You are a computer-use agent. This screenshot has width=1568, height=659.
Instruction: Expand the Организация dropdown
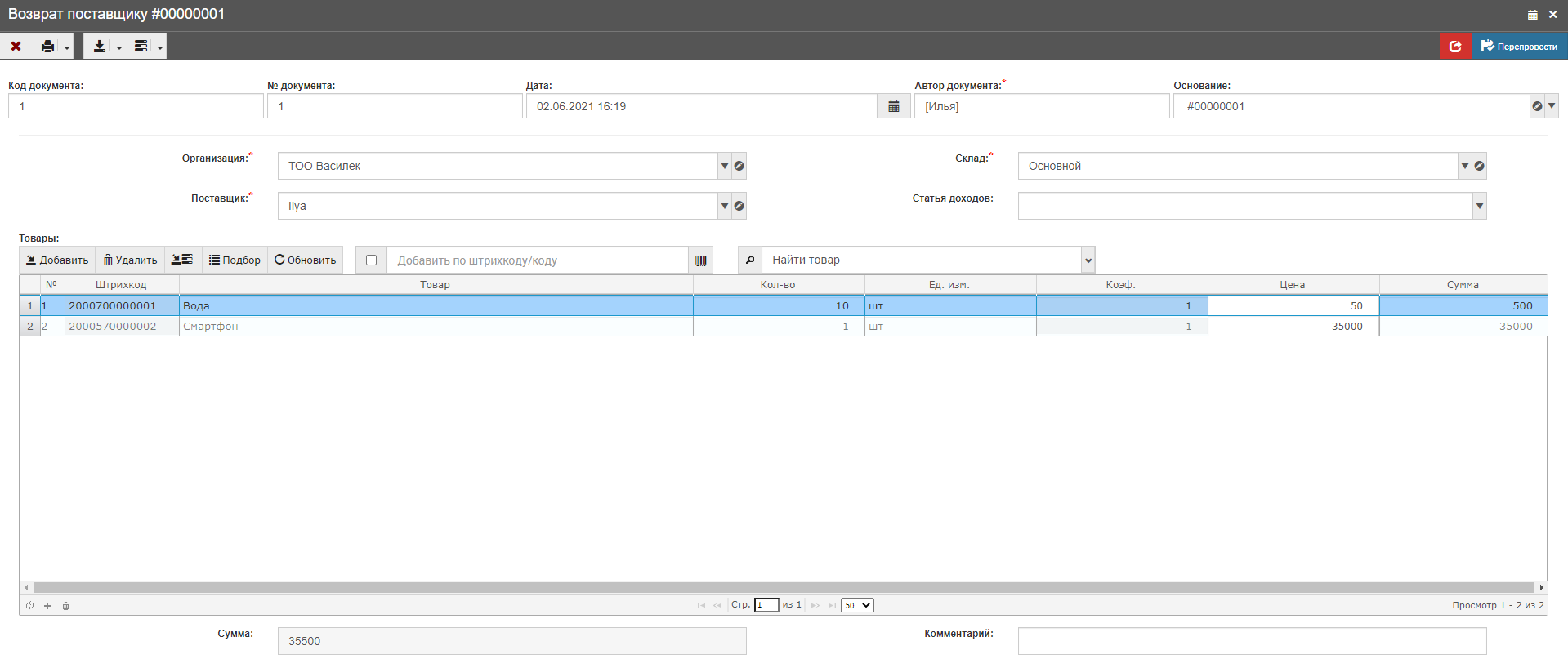[x=724, y=166]
